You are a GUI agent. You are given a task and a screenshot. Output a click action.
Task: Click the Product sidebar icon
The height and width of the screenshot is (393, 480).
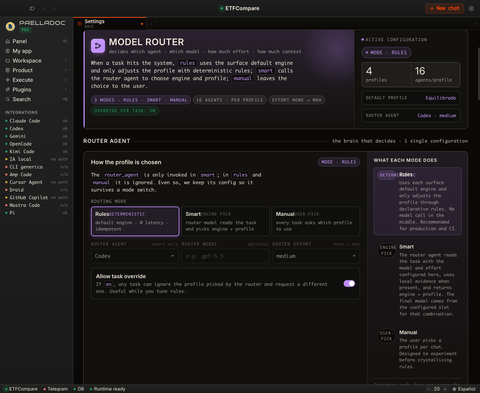(x=8, y=70)
